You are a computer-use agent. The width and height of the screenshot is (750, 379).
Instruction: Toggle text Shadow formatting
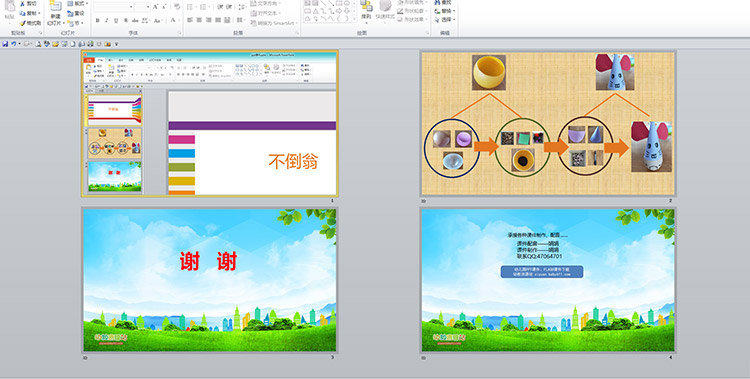pos(126,20)
